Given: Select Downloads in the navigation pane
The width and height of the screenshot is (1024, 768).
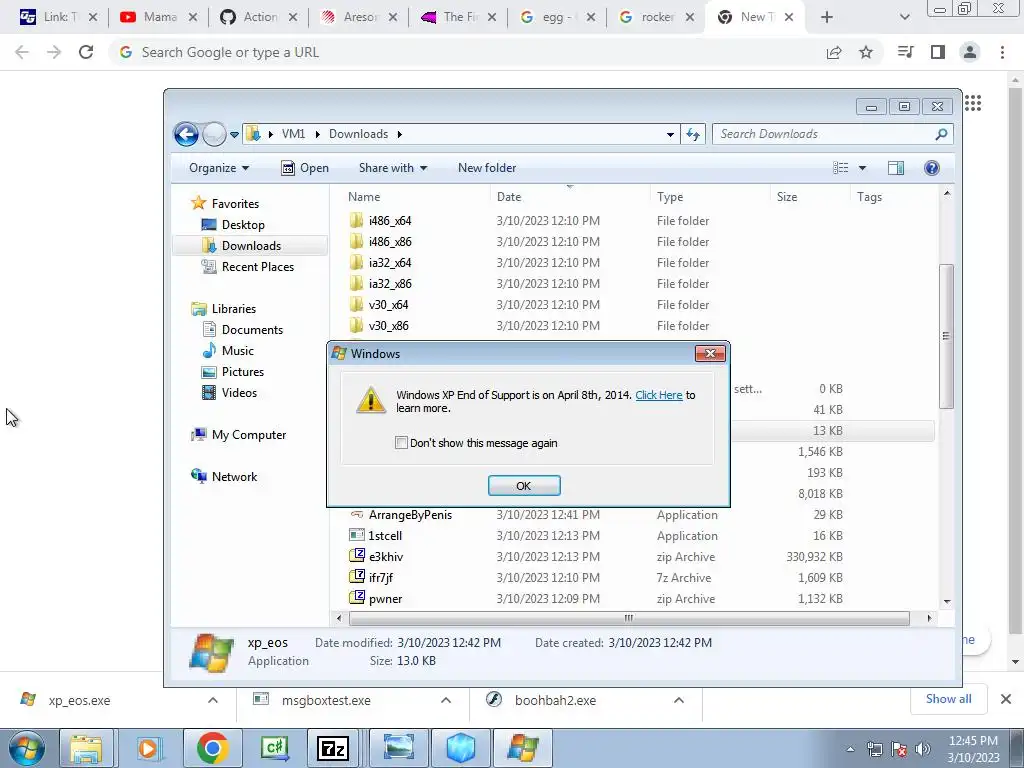Looking at the screenshot, I should click(x=251, y=246).
